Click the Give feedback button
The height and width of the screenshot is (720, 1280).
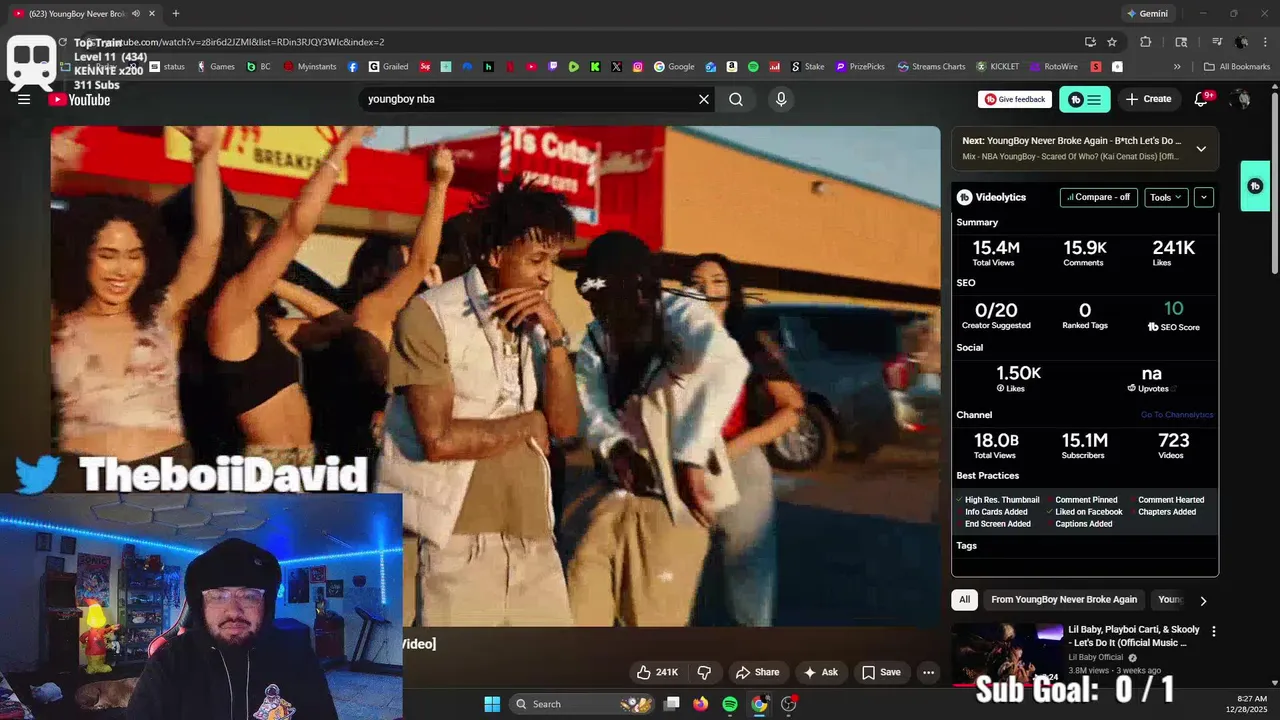point(1015,99)
